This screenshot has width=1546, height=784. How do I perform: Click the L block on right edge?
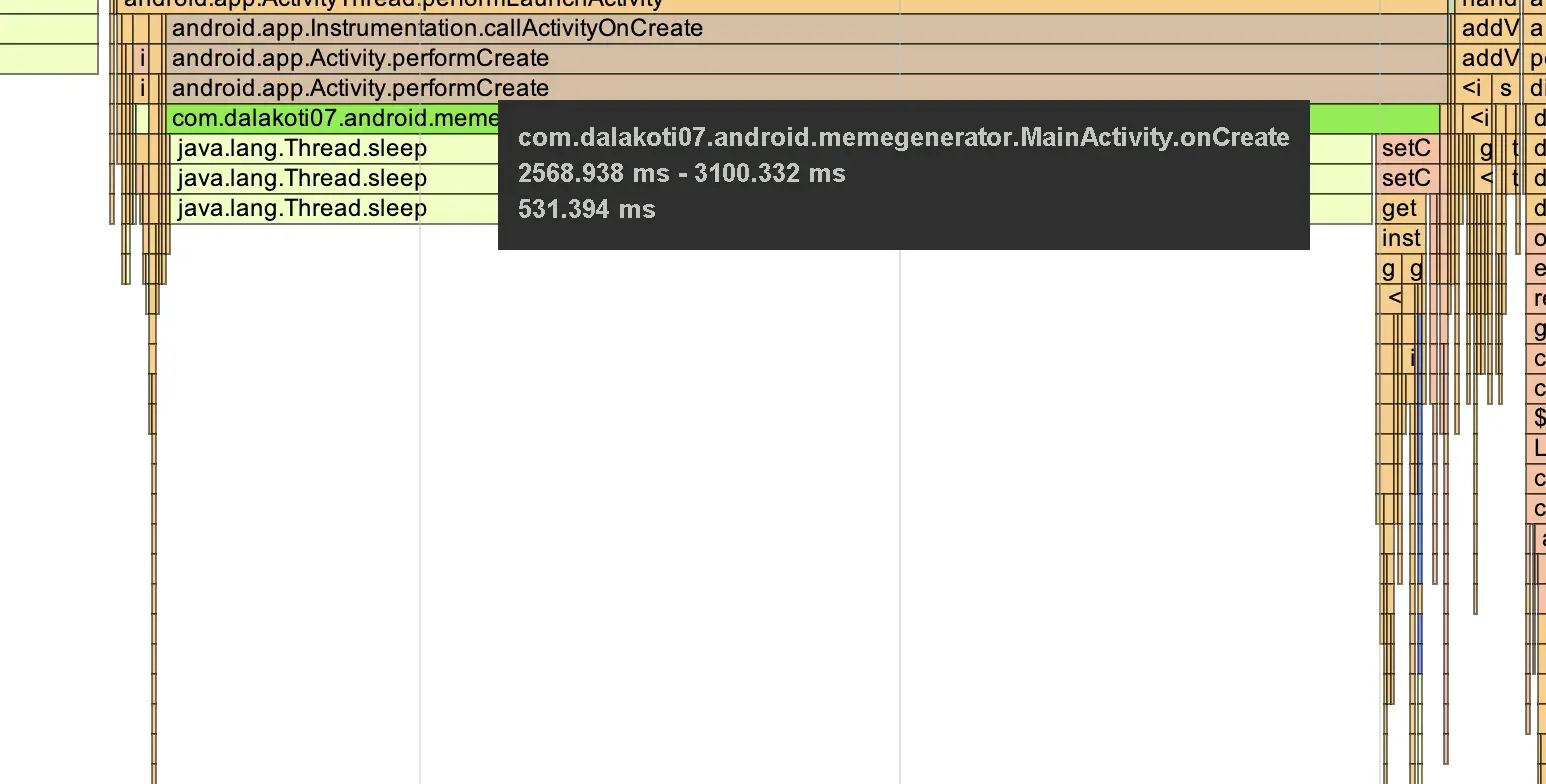tap(1539, 448)
